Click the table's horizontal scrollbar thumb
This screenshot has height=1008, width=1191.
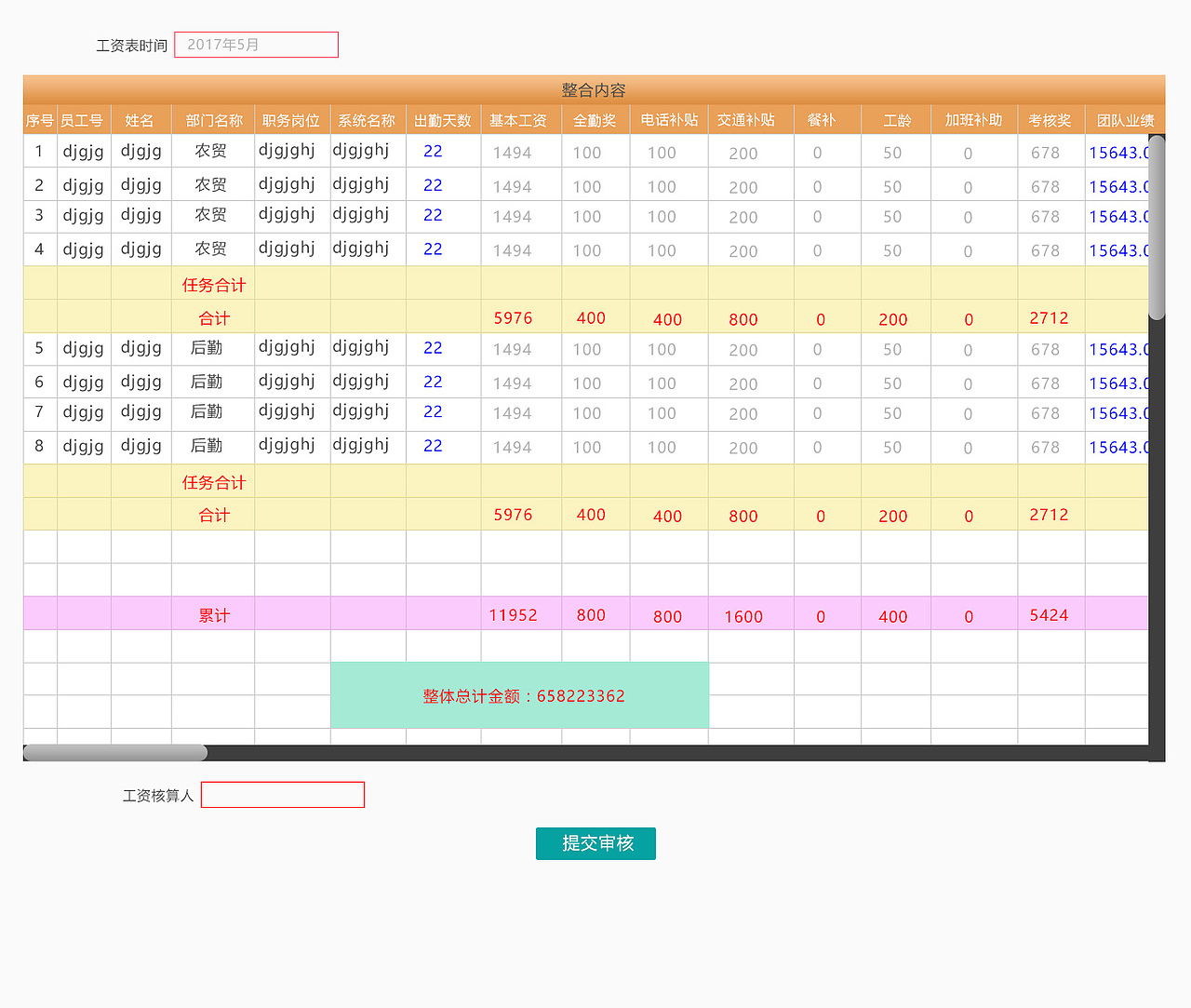coord(115,753)
